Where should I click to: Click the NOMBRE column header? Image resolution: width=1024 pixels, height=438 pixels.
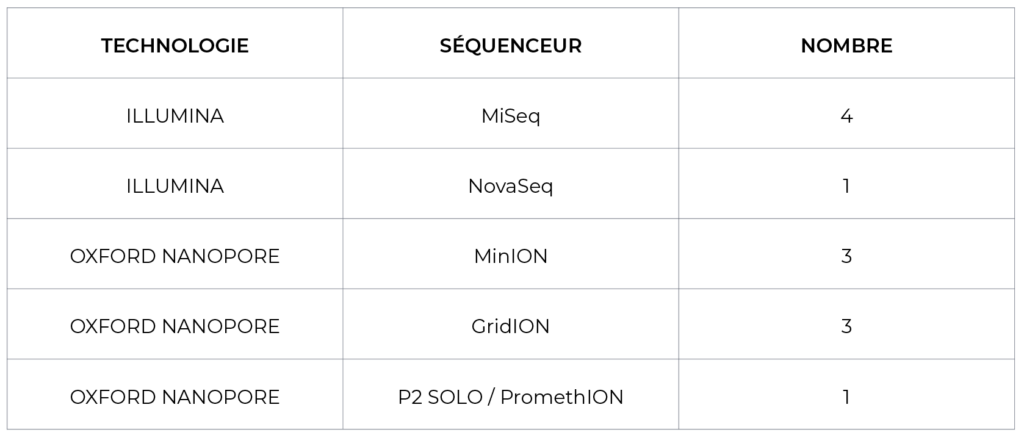click(x=846, y=46)
